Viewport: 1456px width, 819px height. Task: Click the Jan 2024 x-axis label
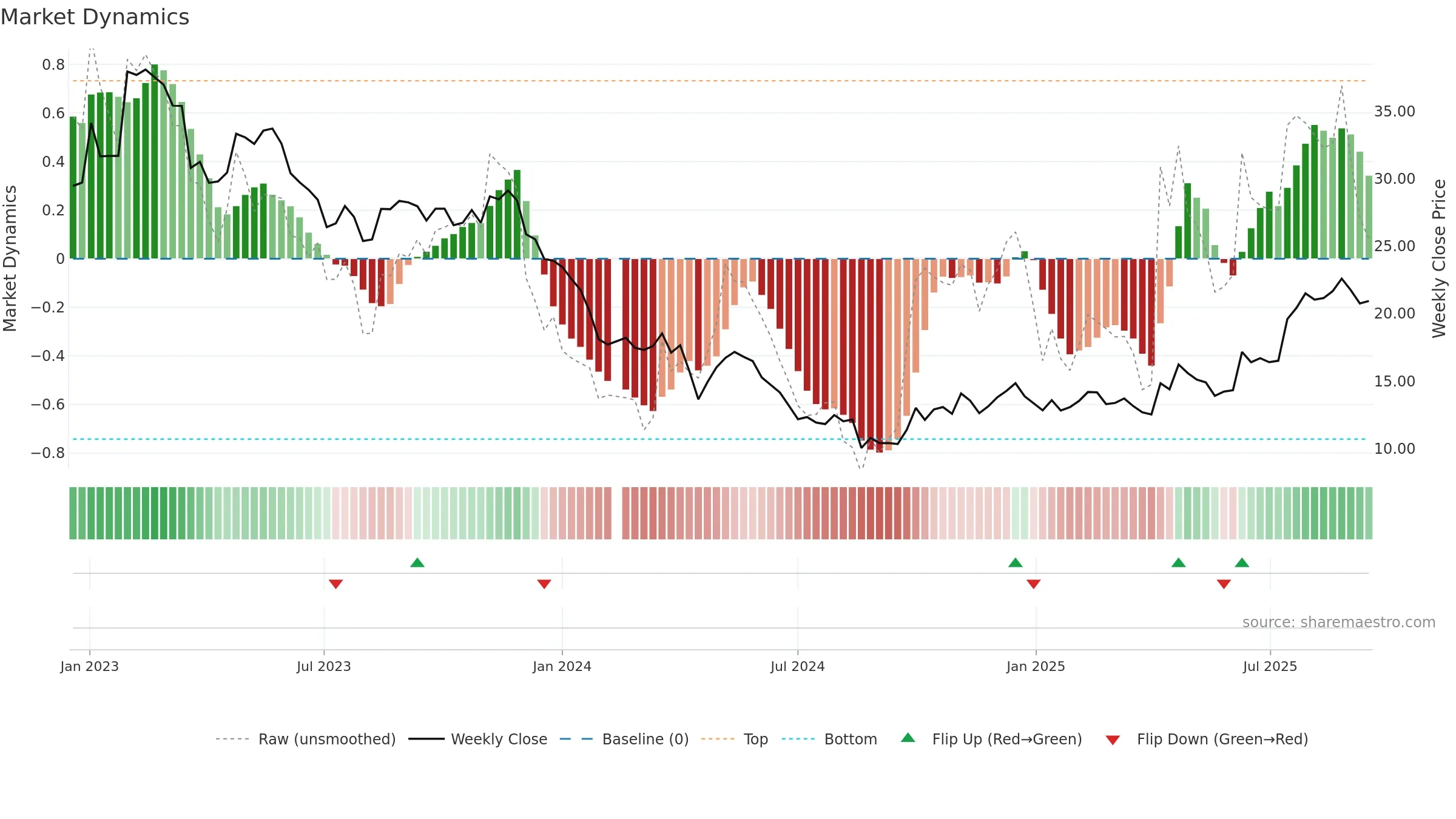[x=562, y=666]
